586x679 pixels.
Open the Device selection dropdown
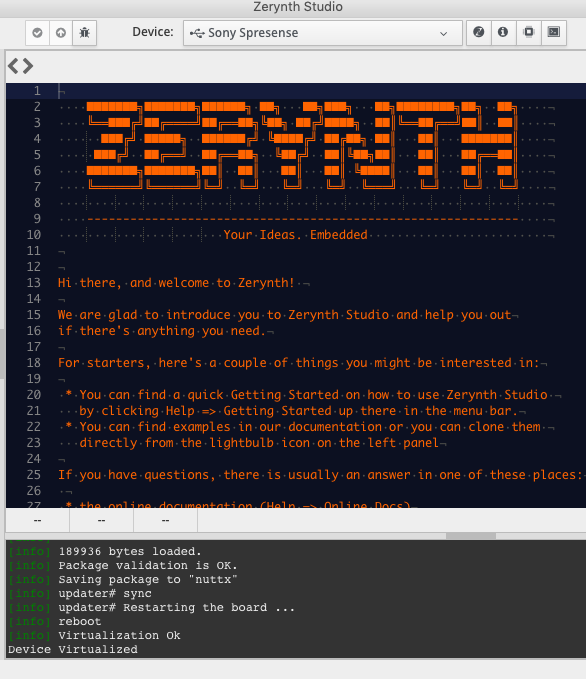323,33
